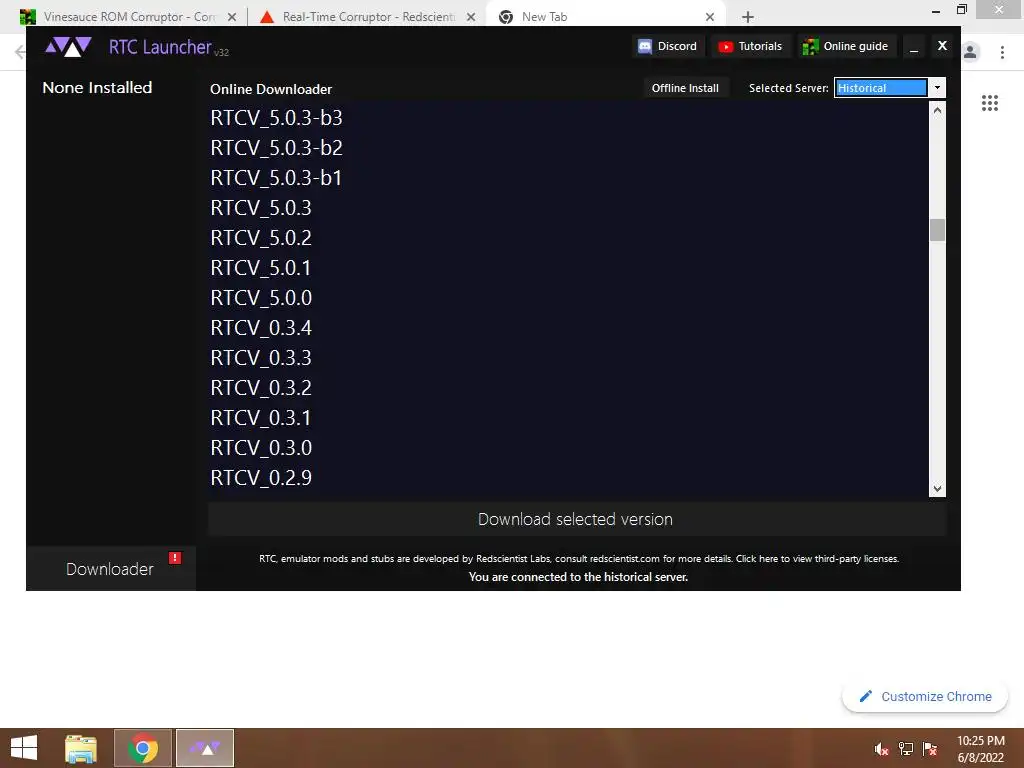This screenshot has width=1024, height=768.
Task: Click the Chrome profile avatar icon
Action: 971,52
